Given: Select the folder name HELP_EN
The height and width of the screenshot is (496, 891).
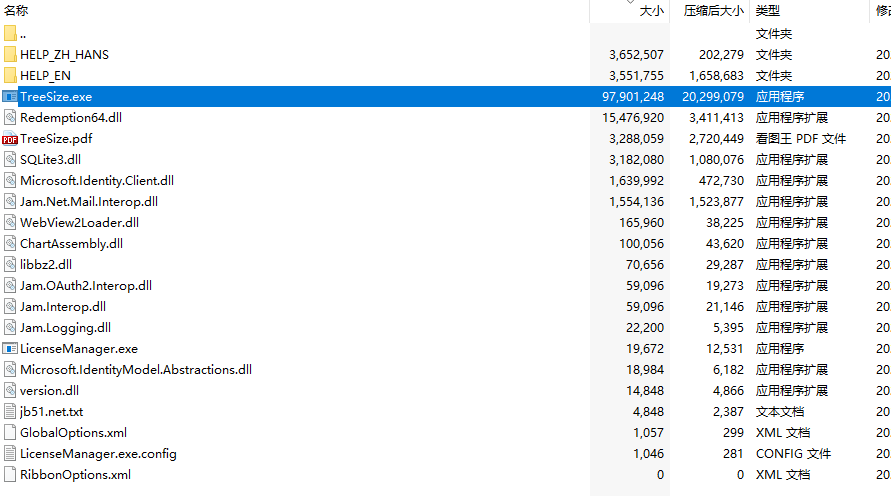Looking at the screenshot, I should [x=45, y=76].
